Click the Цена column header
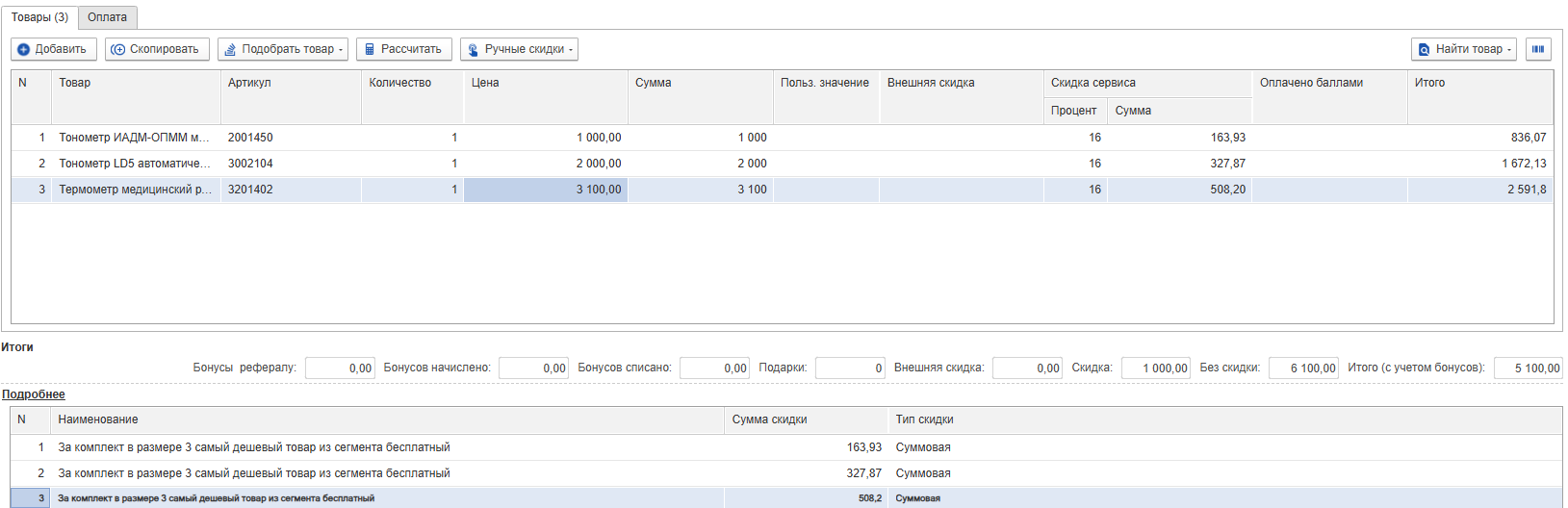 pyautogui.click(x=546, y=97)
